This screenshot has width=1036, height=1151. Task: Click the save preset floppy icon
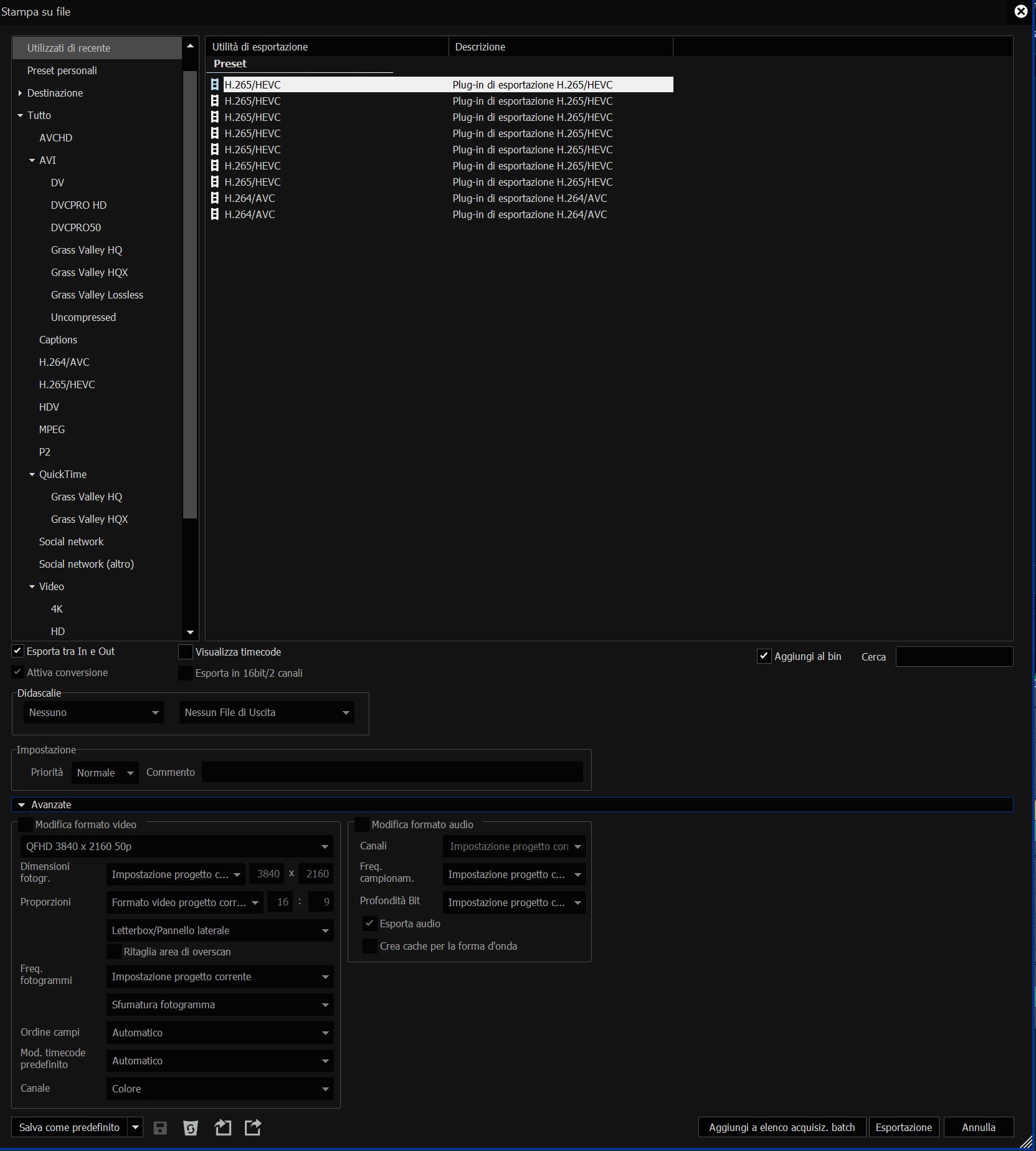160,1127
